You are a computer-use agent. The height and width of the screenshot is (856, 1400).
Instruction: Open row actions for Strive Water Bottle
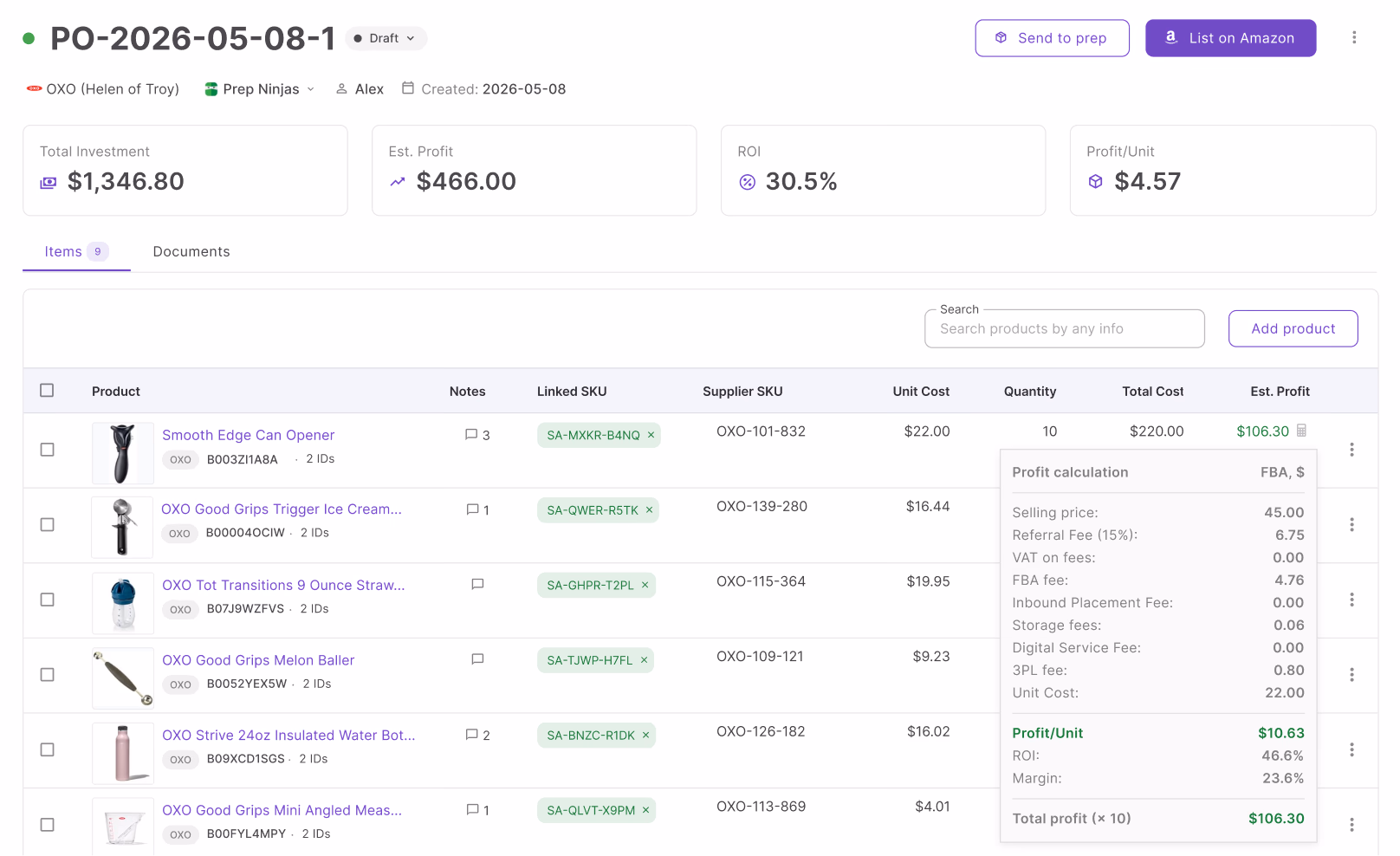pos(1351,749)
